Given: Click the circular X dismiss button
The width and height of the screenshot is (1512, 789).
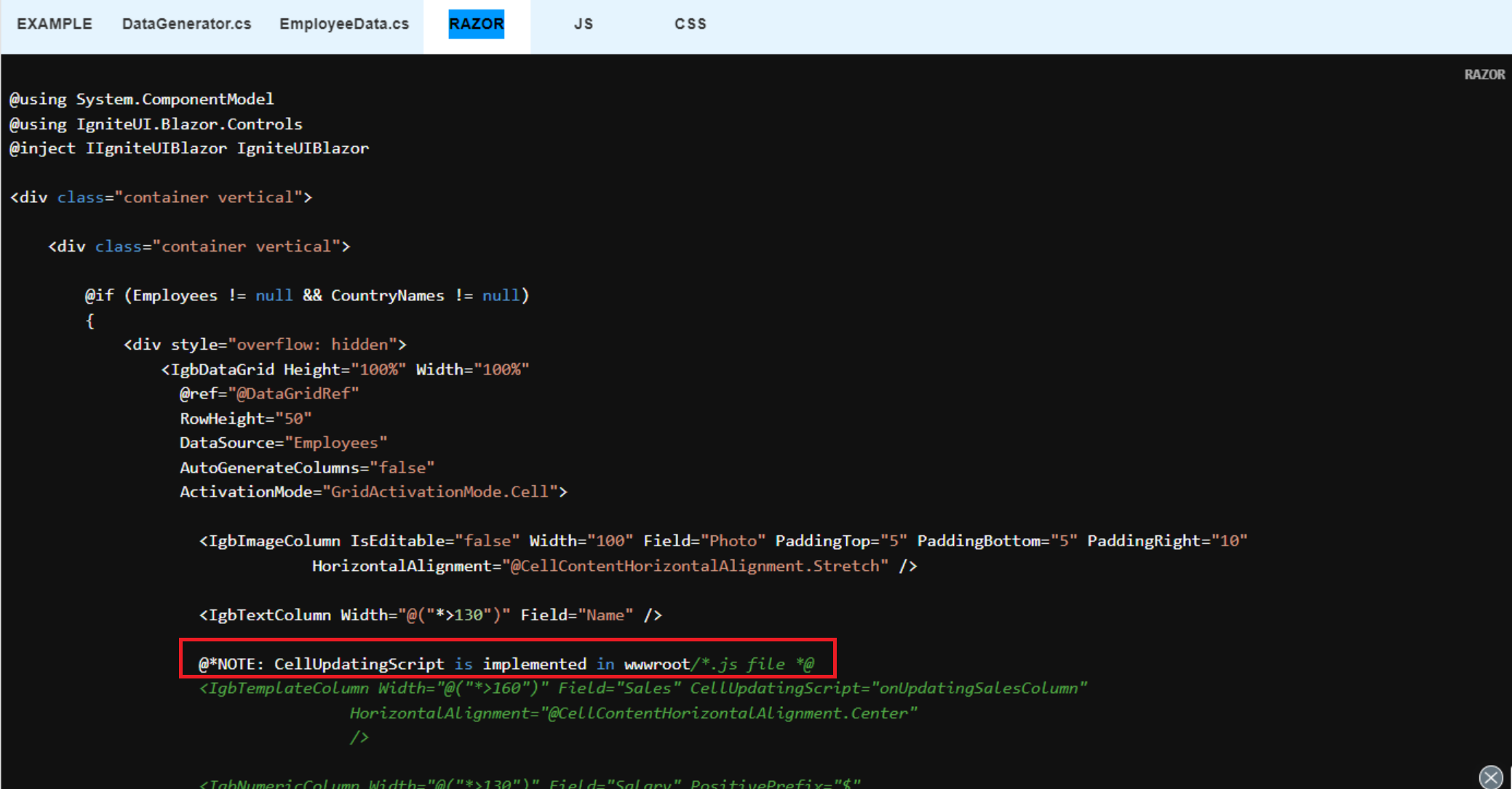Looking at the screenshot, I should pyautogui.click(x=1491, y=777).
